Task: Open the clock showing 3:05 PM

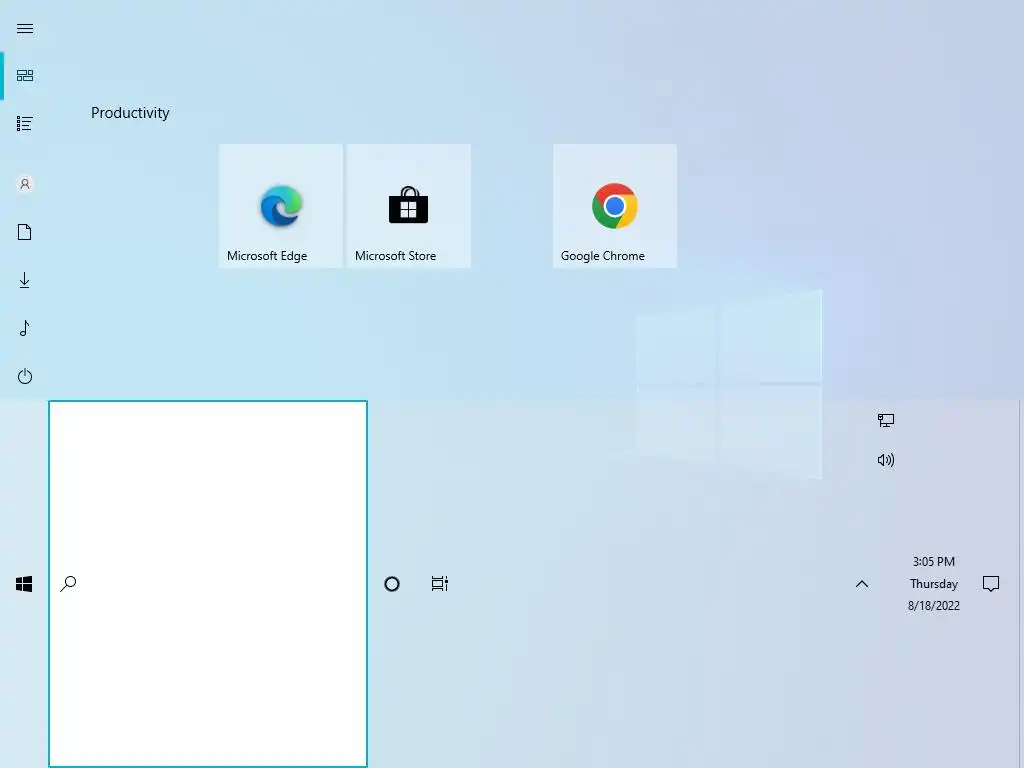Action: click(x=934, y=583)
